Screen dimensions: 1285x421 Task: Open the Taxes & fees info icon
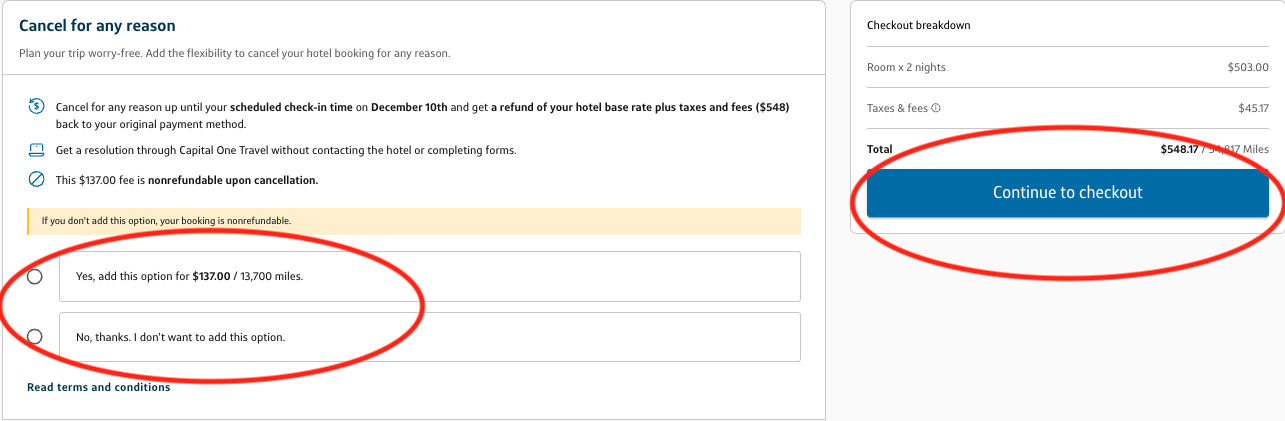coord(937,108)
